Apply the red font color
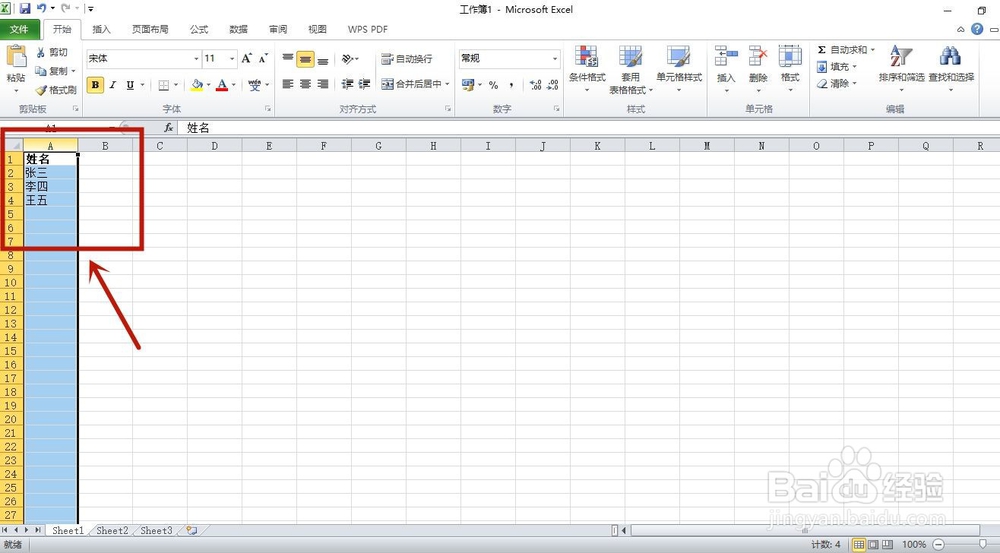 (221, 84)
